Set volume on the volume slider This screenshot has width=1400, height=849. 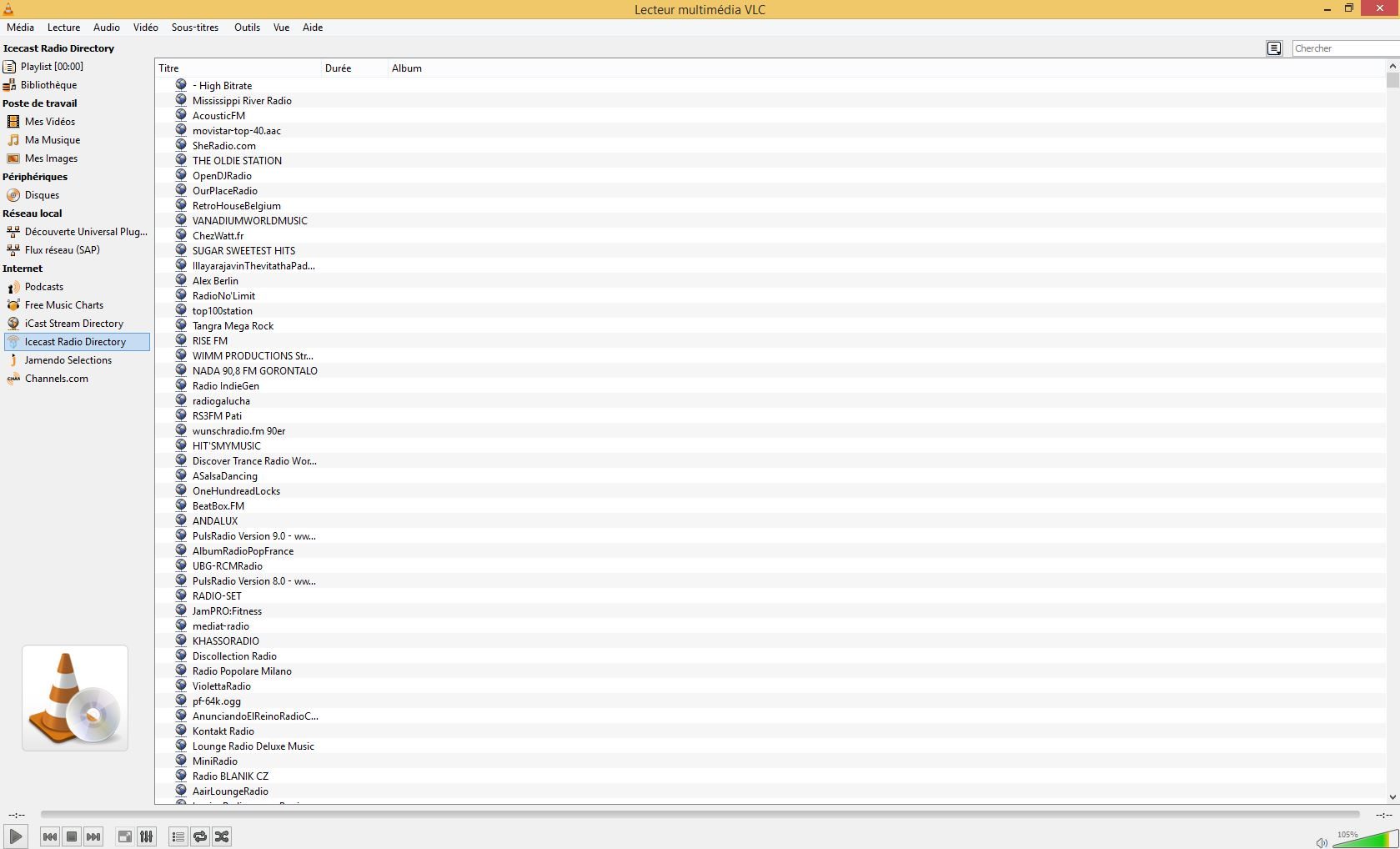[1366, 839]
